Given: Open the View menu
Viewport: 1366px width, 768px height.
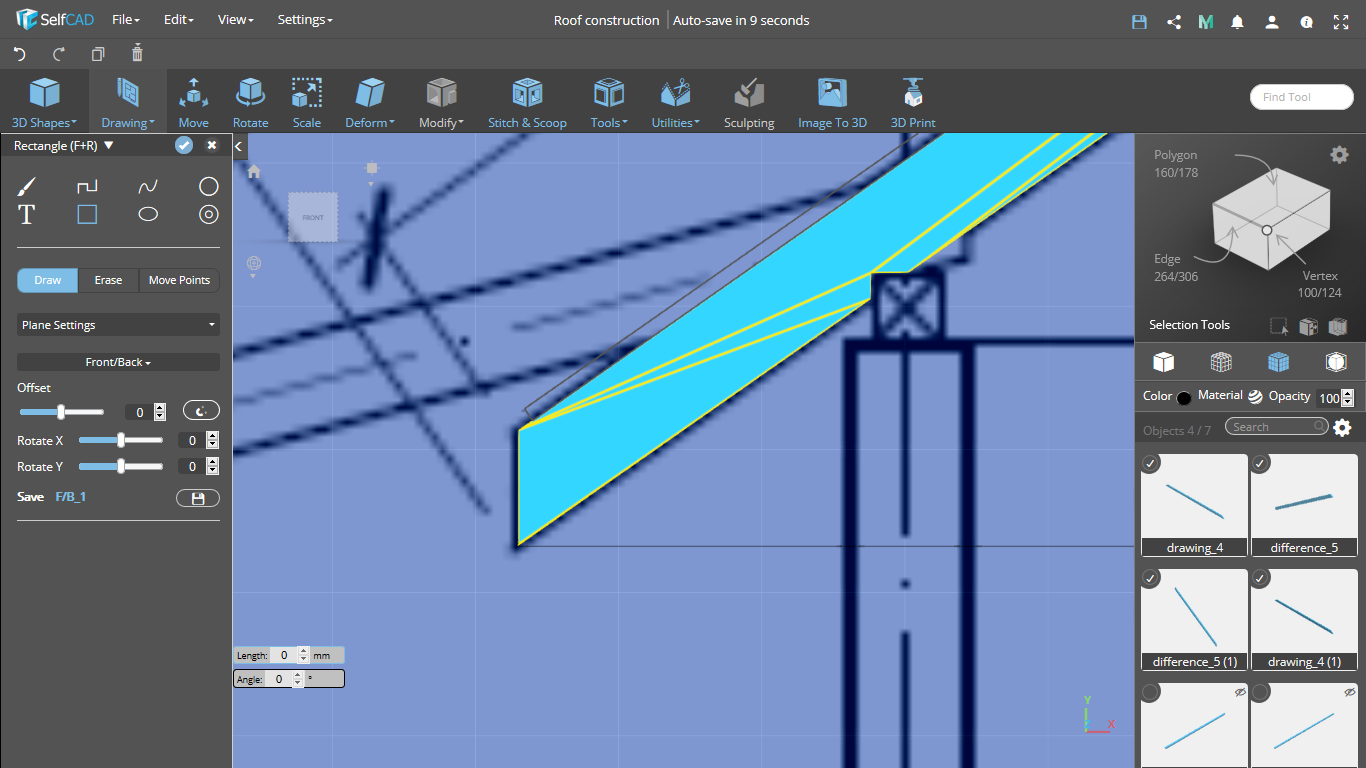Looking at the screenshot, I should coord(235,20).
